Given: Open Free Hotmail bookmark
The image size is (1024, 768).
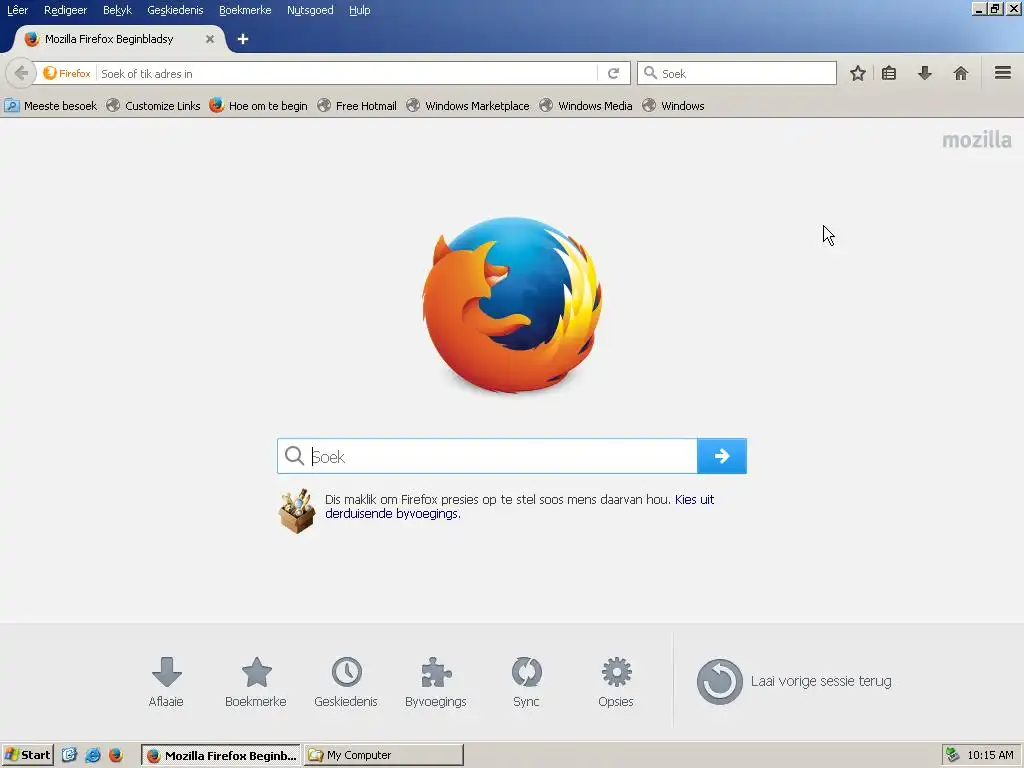Looking at the screenshot, I should (x=357, y=106).
